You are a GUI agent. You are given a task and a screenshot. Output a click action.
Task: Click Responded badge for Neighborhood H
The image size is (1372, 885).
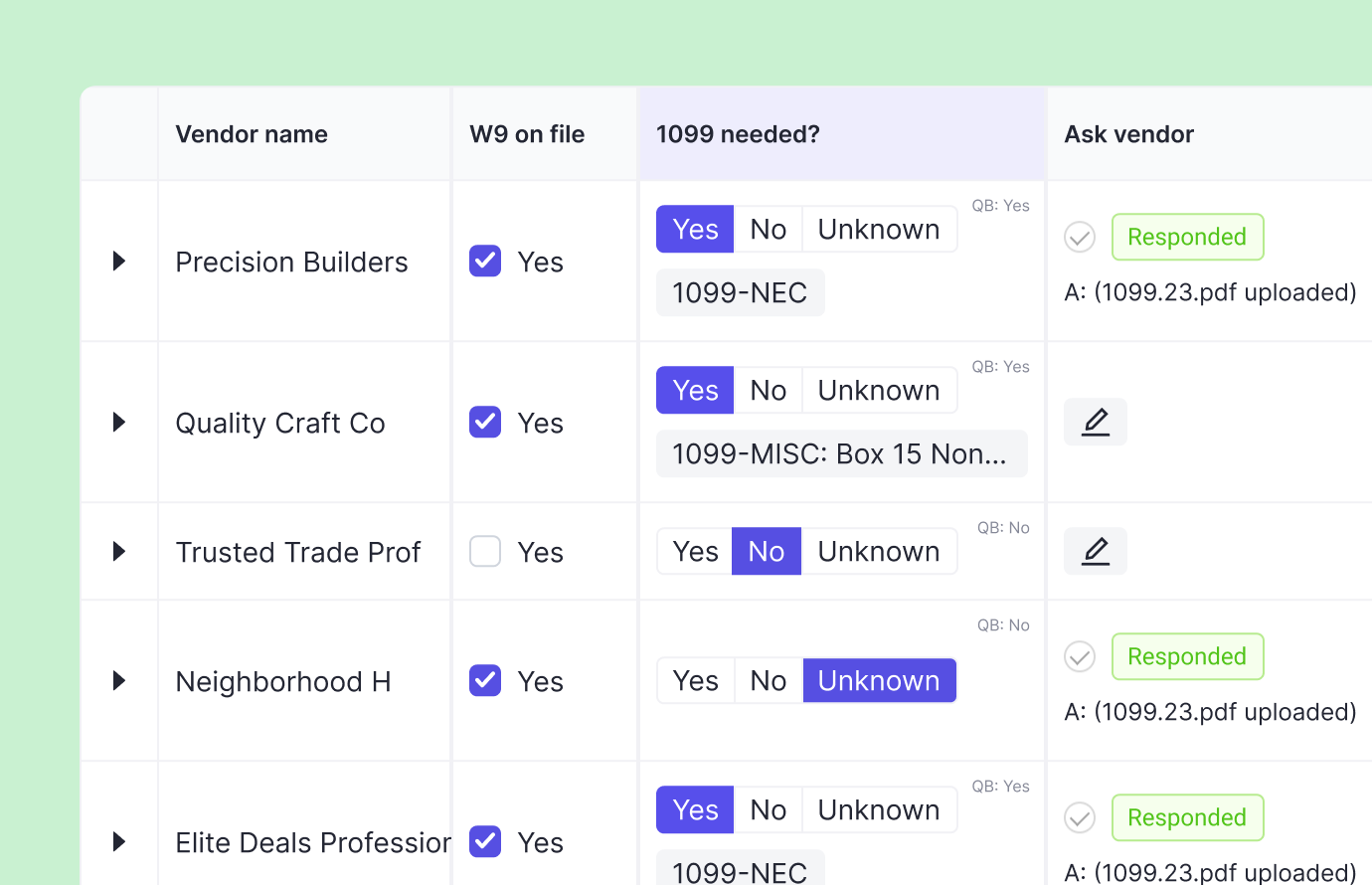pyautogui.click(x=1187, y=656)
